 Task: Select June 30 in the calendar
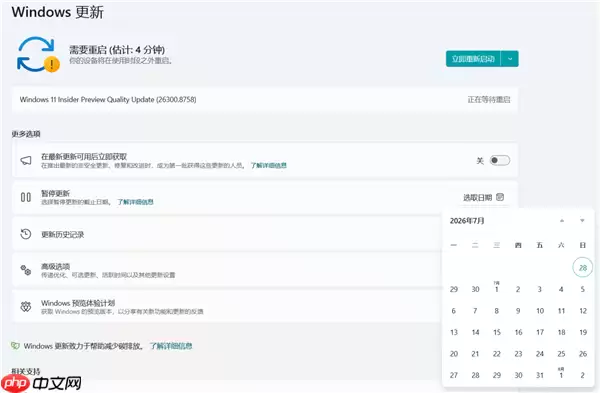(475, 289)
